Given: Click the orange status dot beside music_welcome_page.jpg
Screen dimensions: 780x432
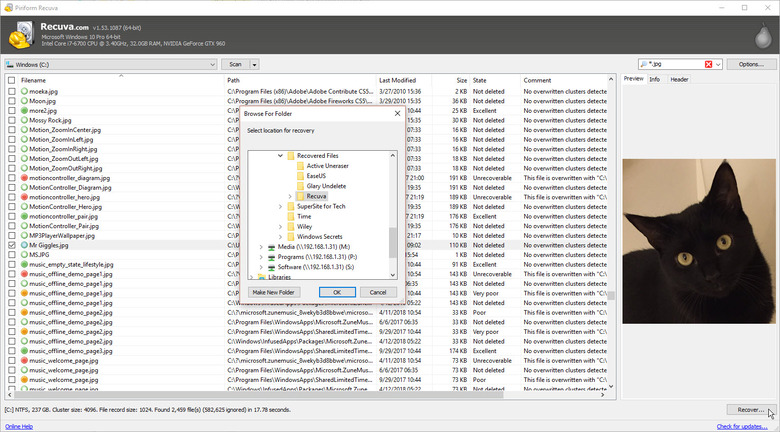Looking at the screenshot, I should (24, 380).
